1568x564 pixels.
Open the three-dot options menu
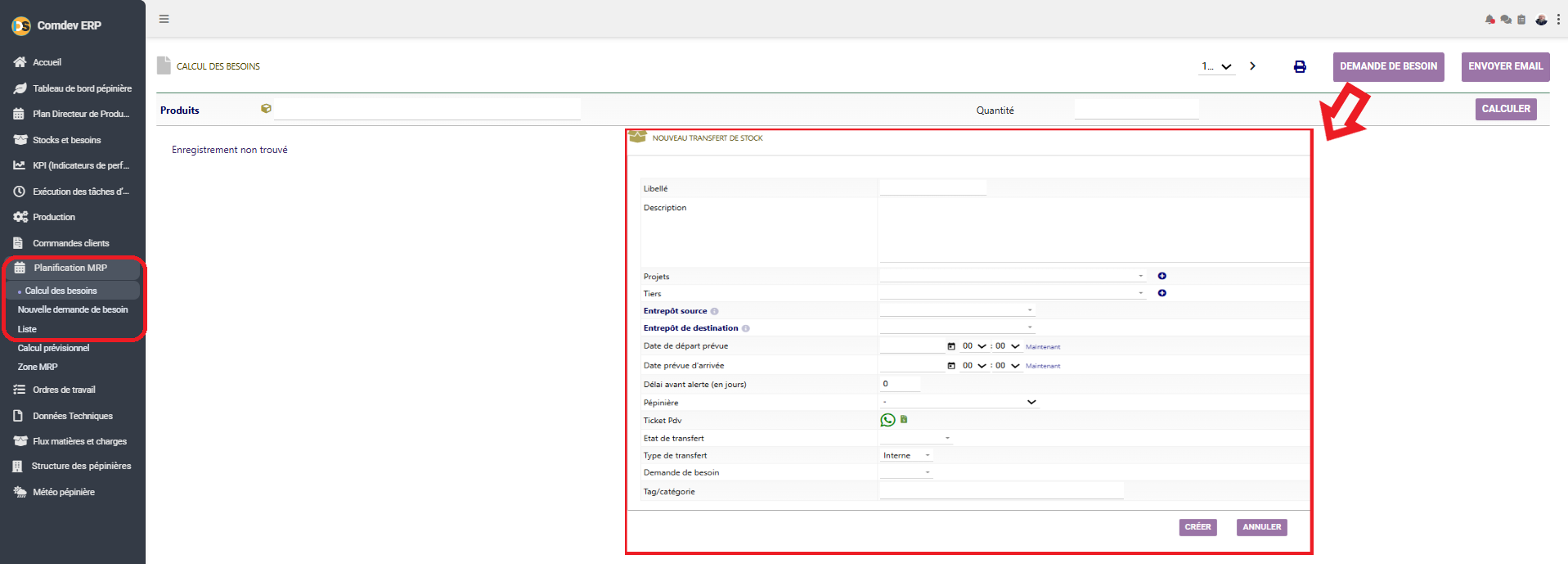[x=1558, y=20]
